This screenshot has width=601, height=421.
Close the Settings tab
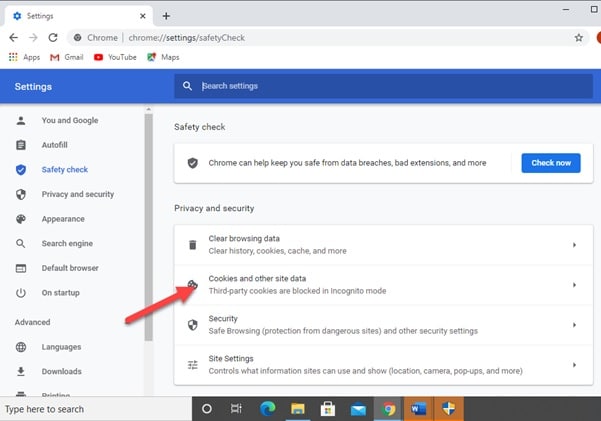(x=143, y=16)
